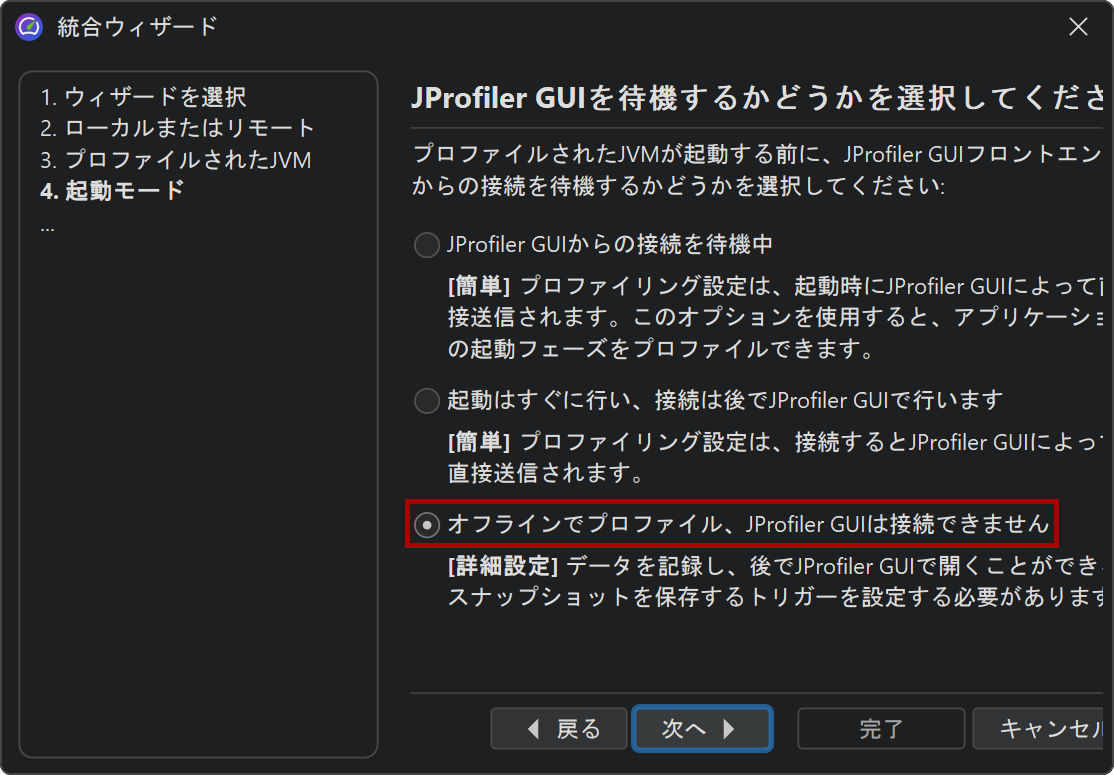Go to step 1. ウィザードを選択
Screen dimensions: 1114x775
[144, 97]
